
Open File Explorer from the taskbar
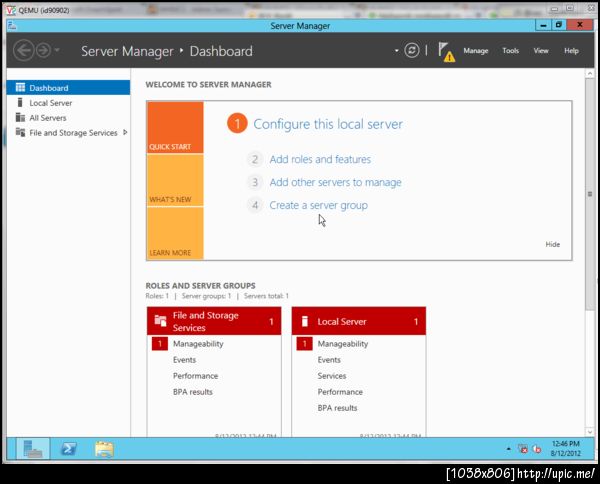pos(104,449)
